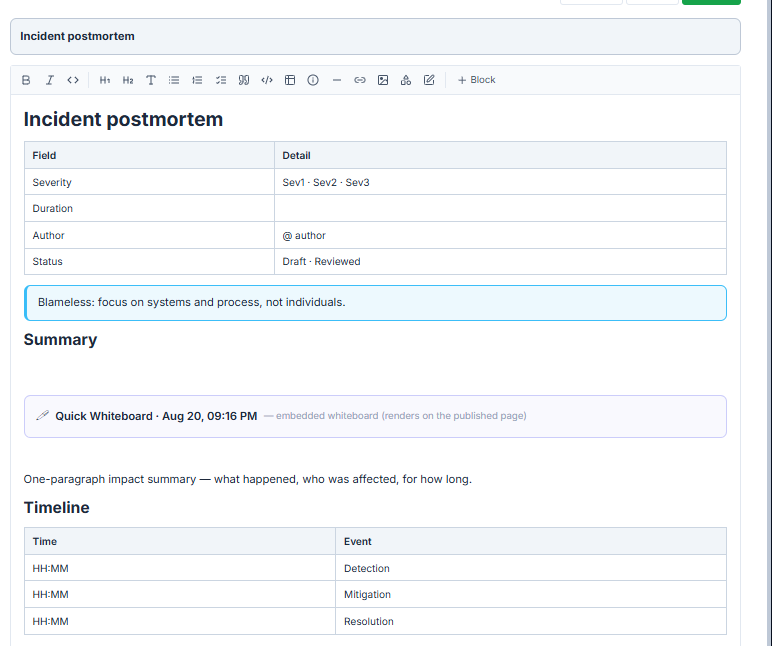Edit the Incident postmortem title field
The width and height of the screenshot is (772, 646).
[375, 36]
